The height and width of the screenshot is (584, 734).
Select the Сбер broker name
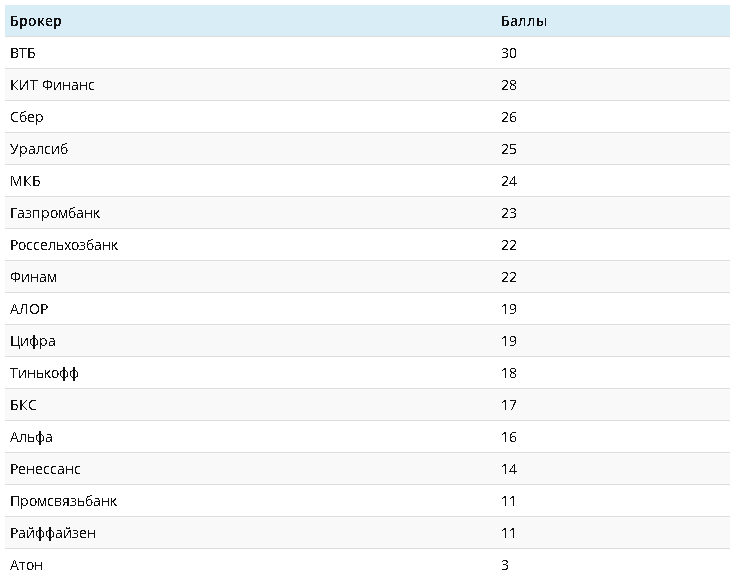[x=27, y=117]
